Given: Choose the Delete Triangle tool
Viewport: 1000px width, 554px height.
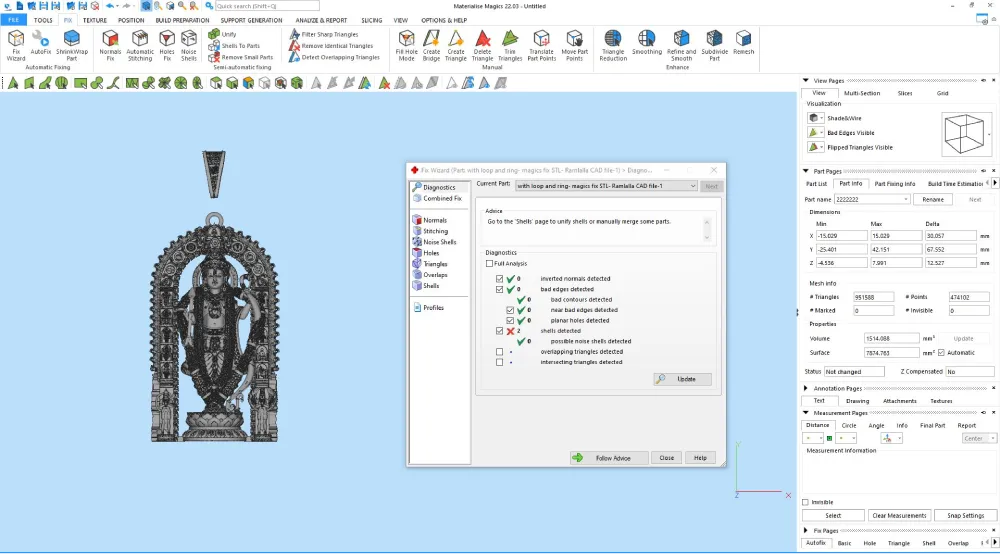Looking at the screenshot, I should [483, 45].
